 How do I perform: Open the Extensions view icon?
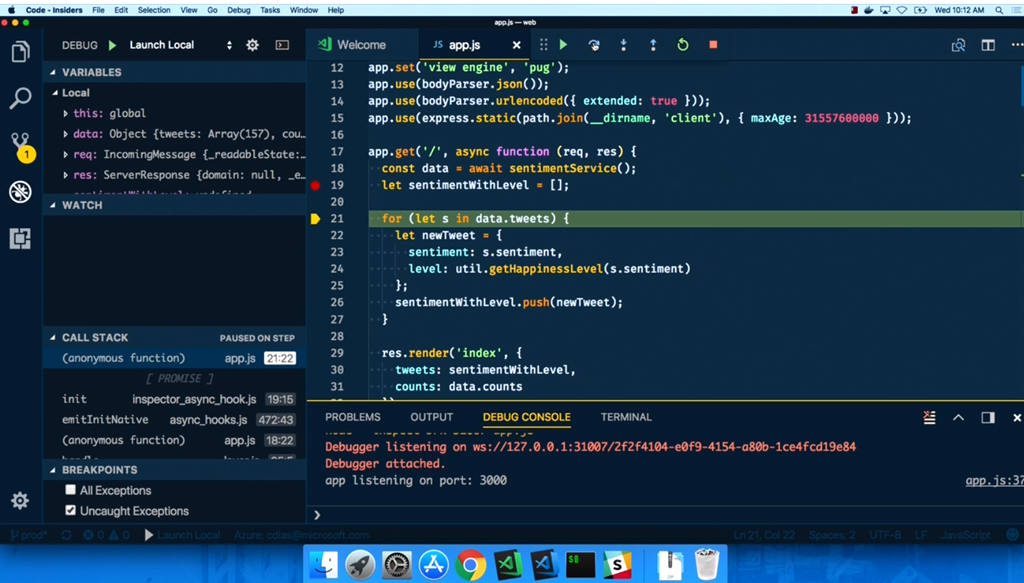click(20, 238)
